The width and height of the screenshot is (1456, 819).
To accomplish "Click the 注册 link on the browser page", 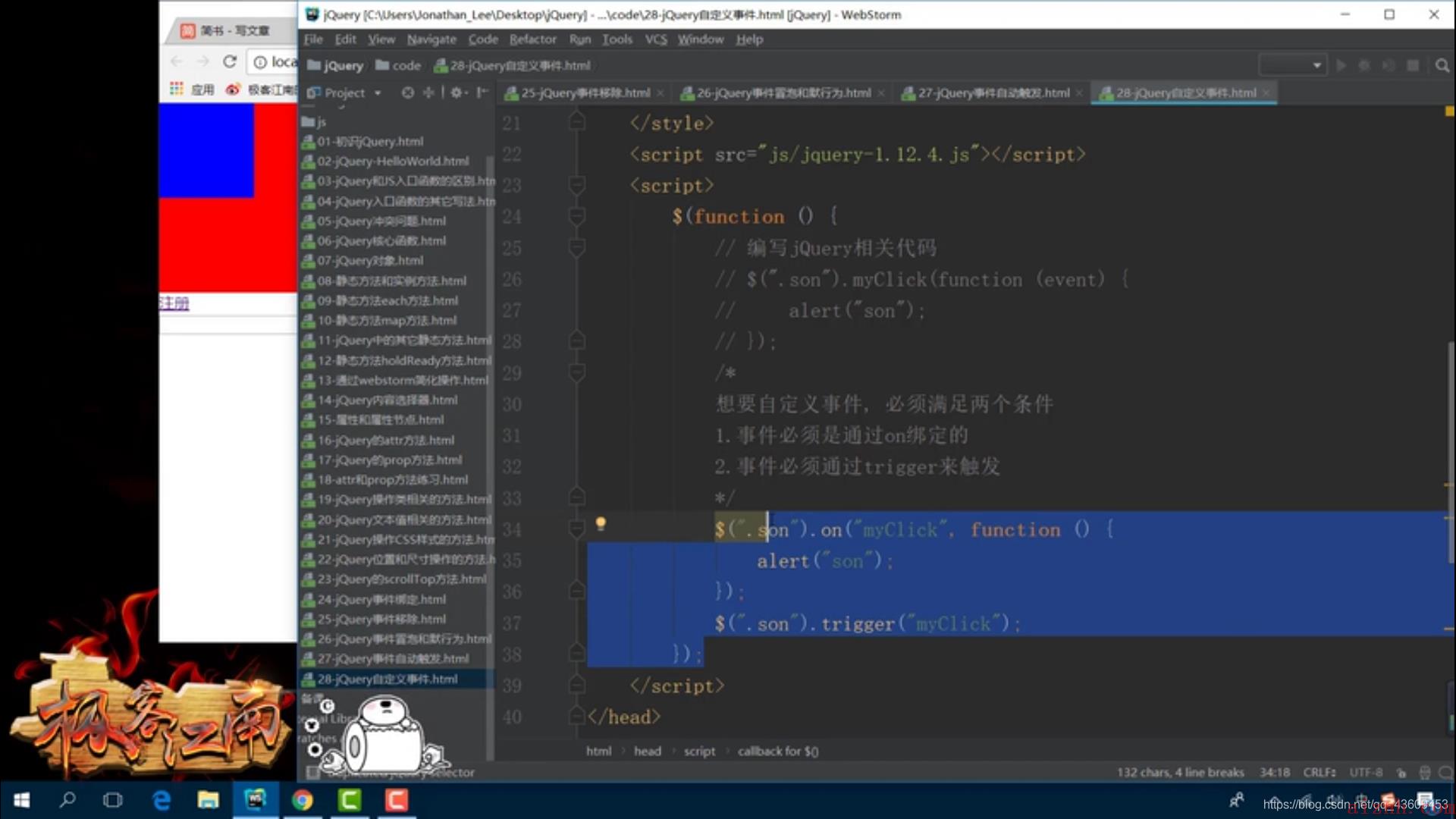I will click(x=174, y=303).
